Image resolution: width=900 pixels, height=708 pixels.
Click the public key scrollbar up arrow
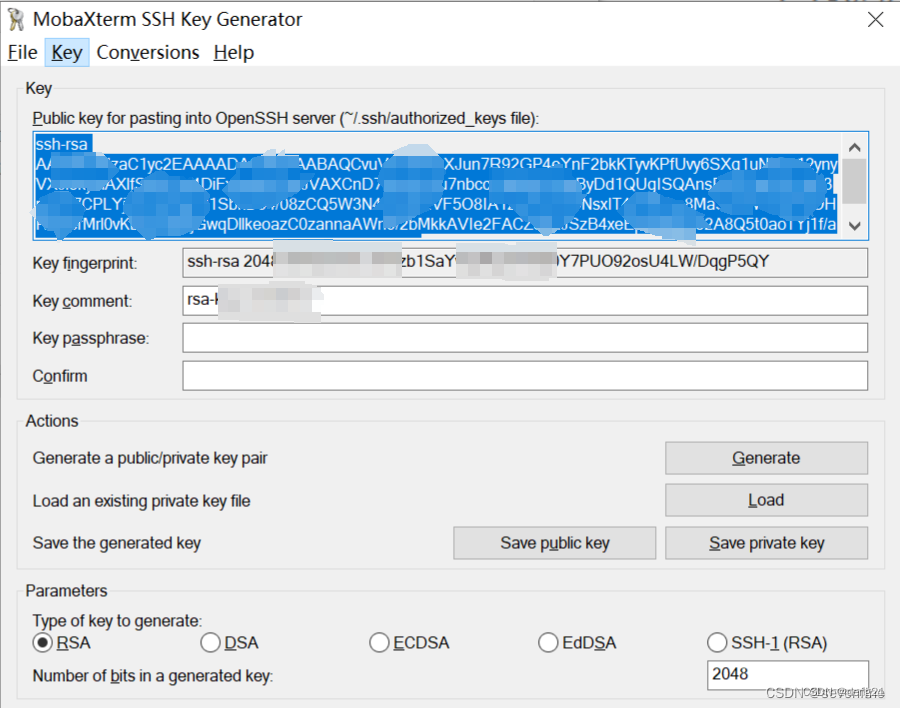pos(854,147)
